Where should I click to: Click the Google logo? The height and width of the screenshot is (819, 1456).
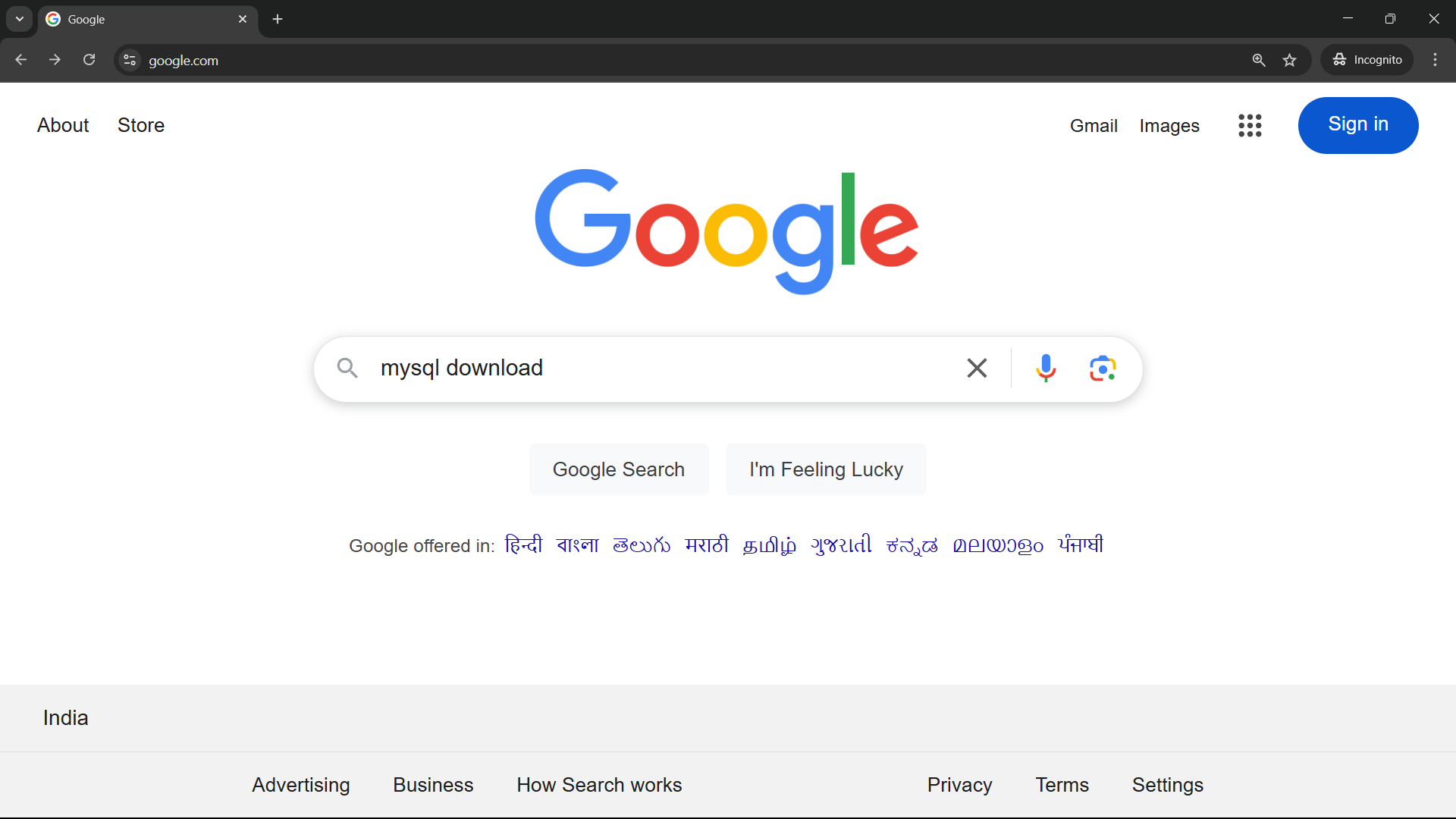[726, 231]
